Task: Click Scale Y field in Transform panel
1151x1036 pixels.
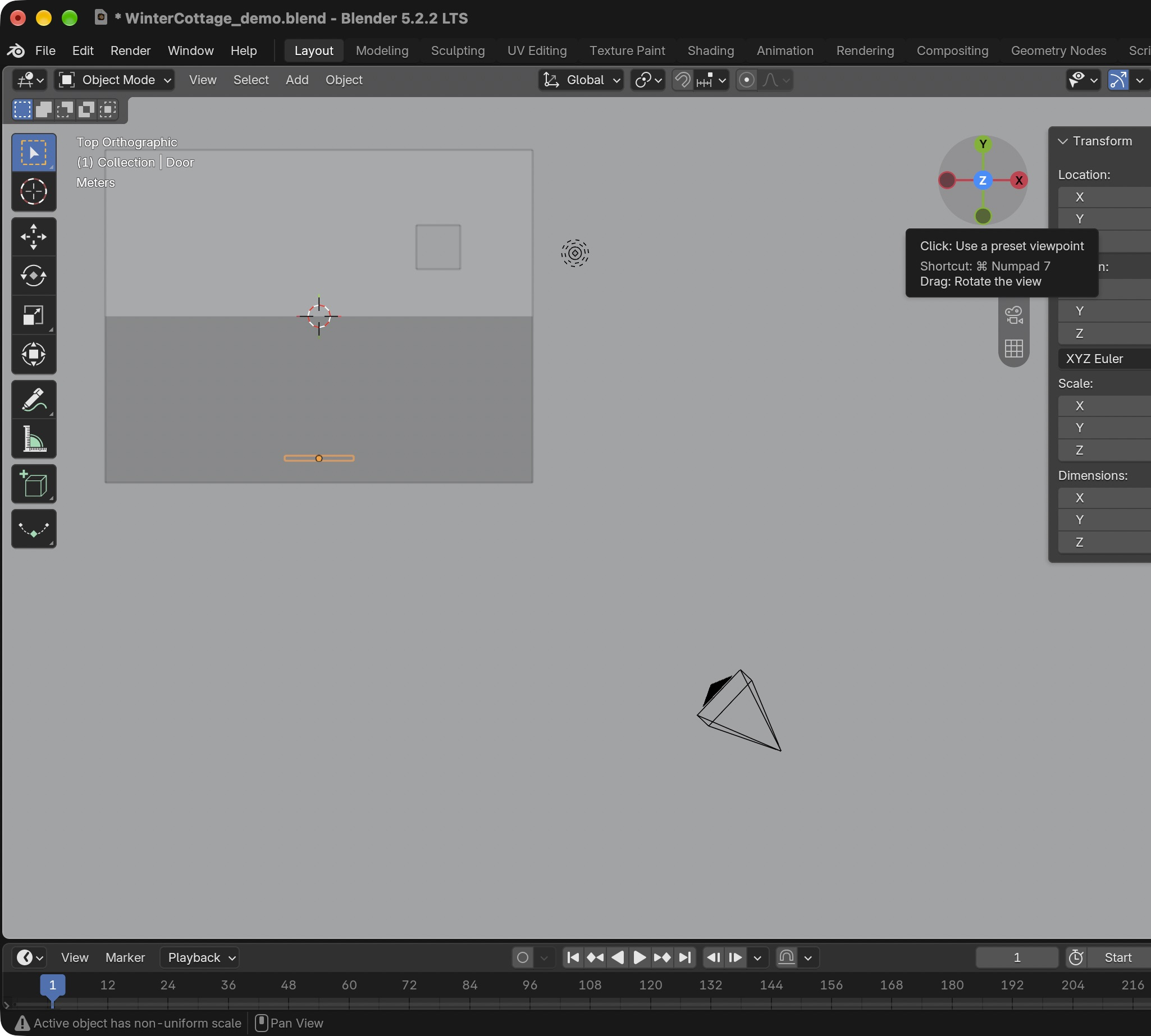Action: click(x=1104, y=428)
